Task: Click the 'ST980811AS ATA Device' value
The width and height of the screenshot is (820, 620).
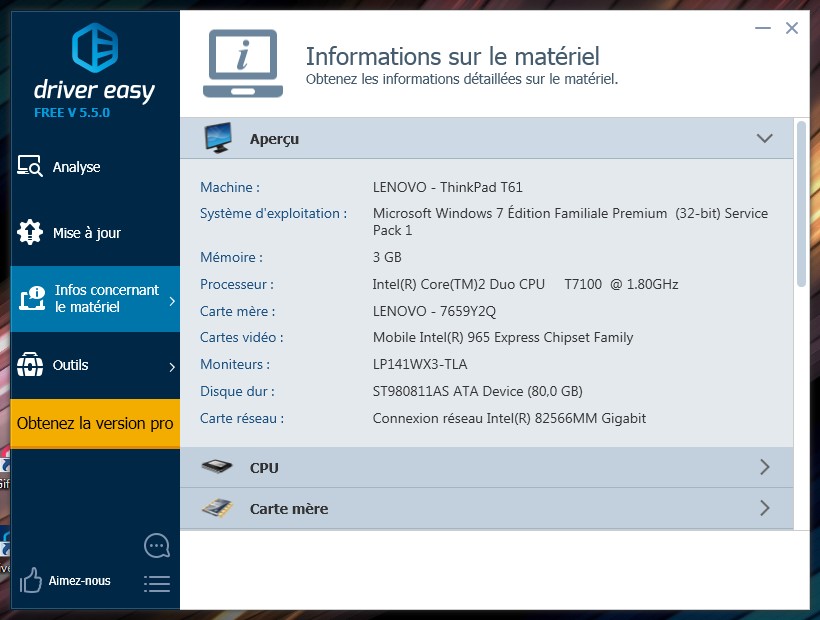Action: pyautogui.click(x=477, y=392)
